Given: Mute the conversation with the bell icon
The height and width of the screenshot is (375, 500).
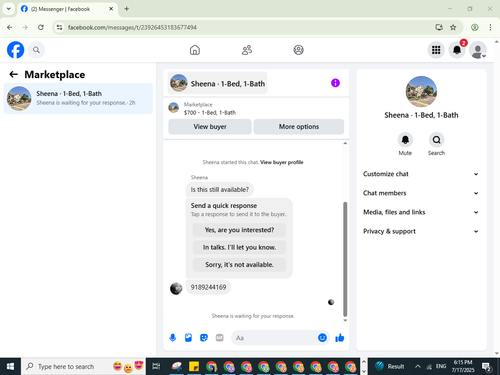Looking at the screenshot, I should (x=405, y=140).
